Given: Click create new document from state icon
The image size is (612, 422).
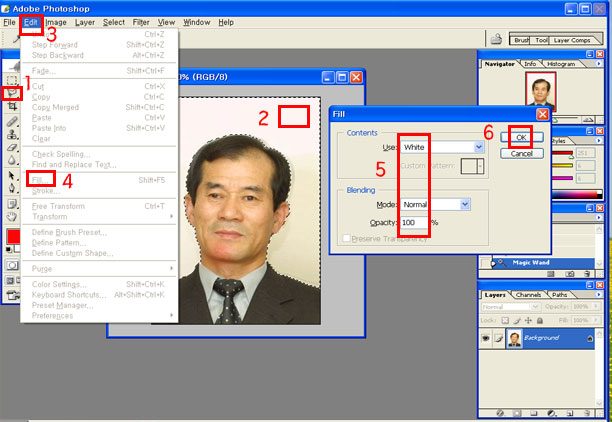Looking at the screenshot, I should (551, 274).
